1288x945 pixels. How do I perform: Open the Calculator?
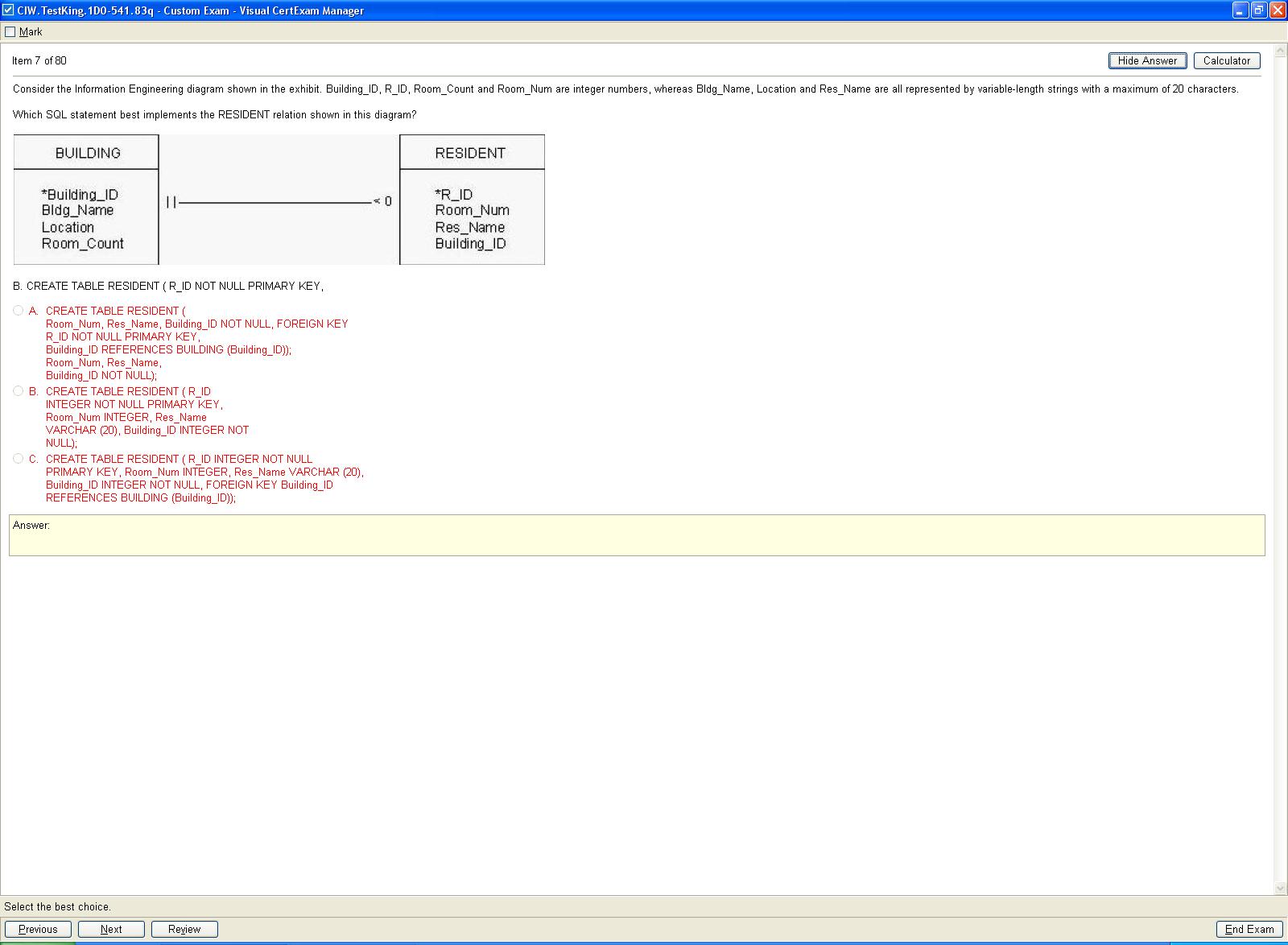1226,60
